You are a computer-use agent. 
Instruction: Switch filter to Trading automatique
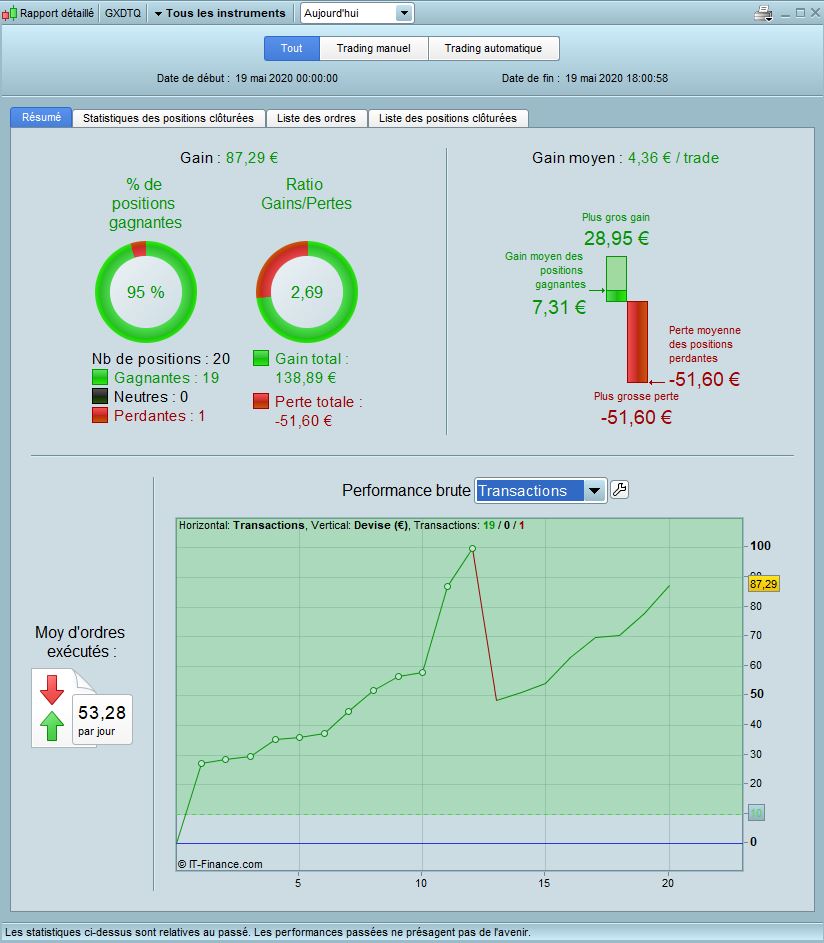[493, 48]
